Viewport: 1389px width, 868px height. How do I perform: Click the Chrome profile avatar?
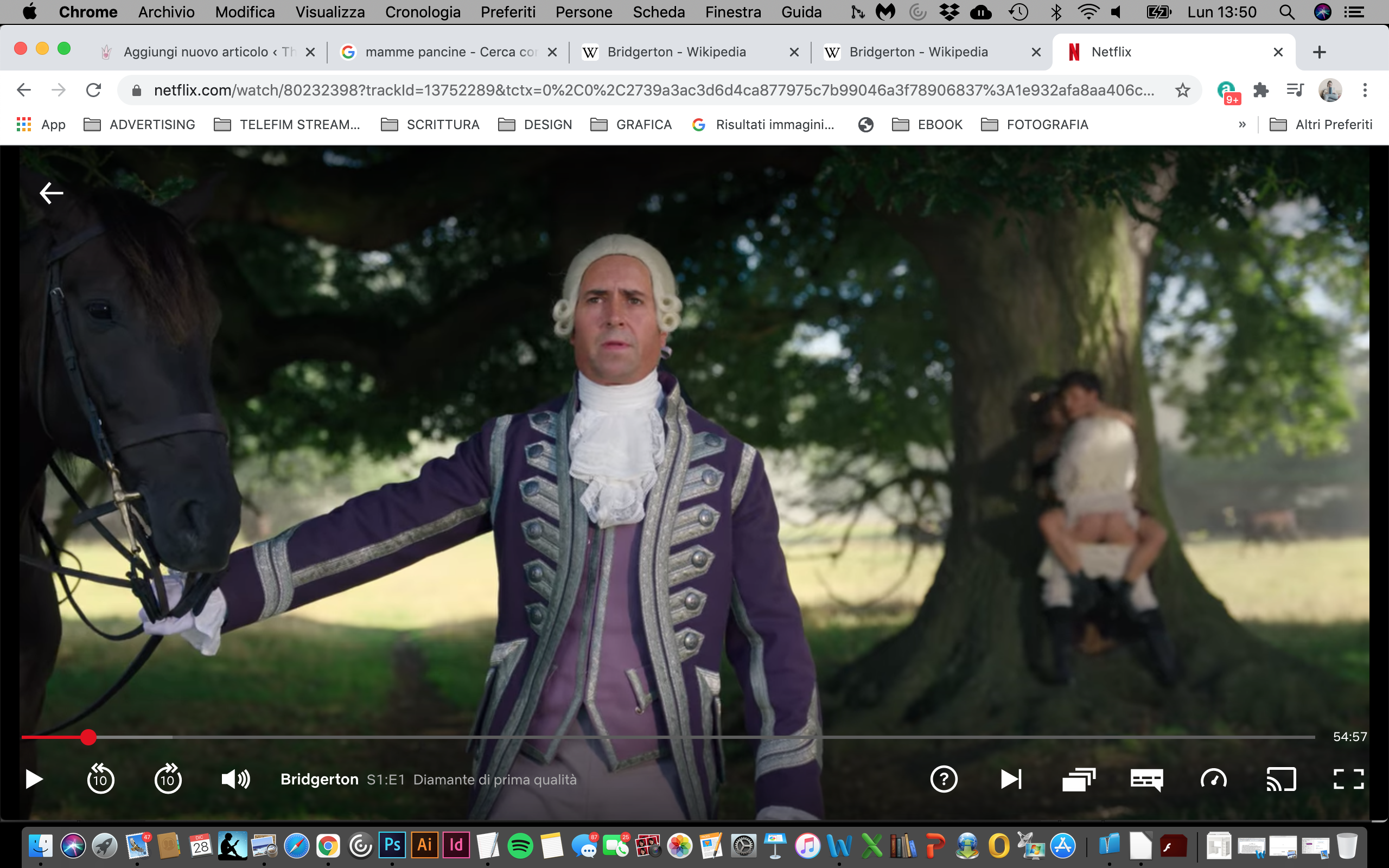tap(1329, 90)
